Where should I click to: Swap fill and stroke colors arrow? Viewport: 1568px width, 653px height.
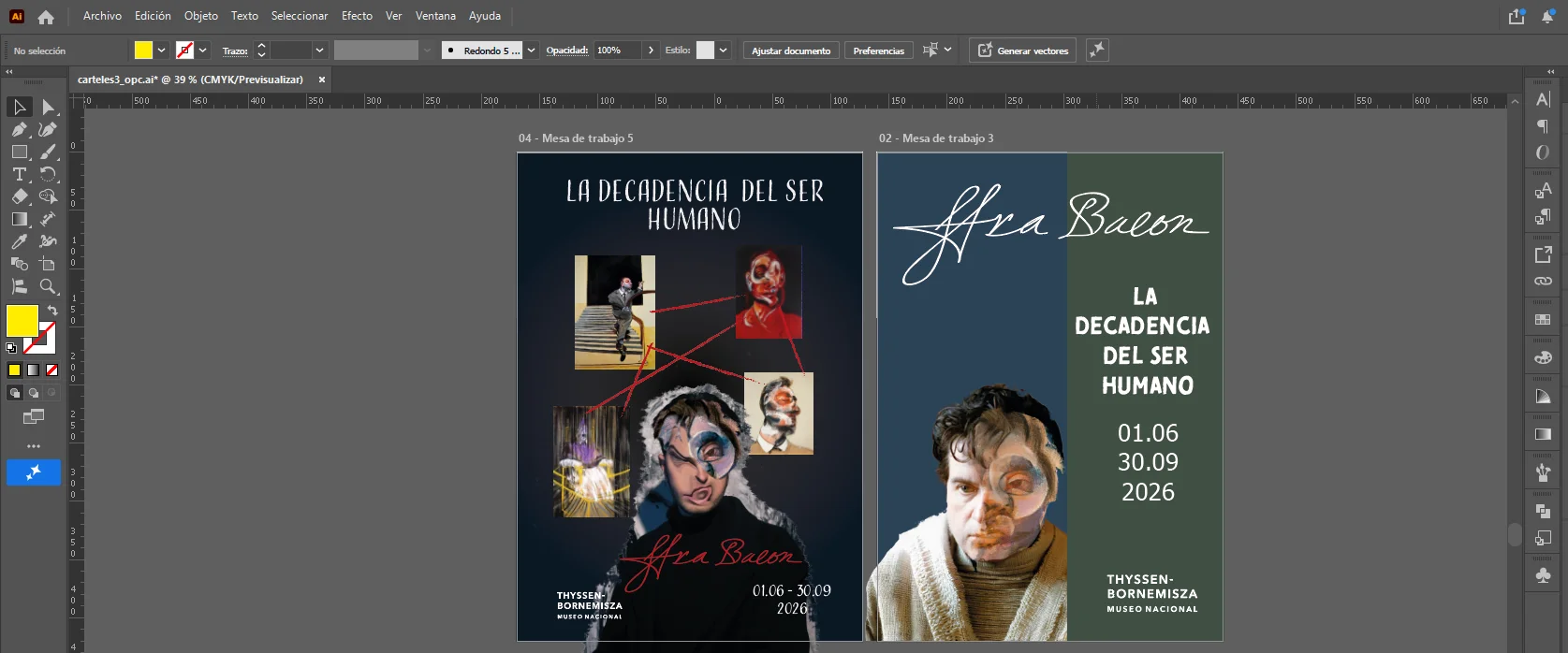52,310
